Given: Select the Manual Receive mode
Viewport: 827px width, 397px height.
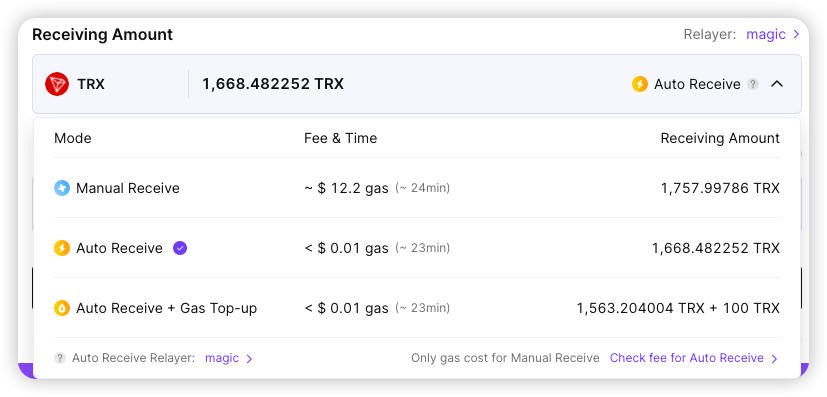Looking at the screenshot, I should (417, 188).
